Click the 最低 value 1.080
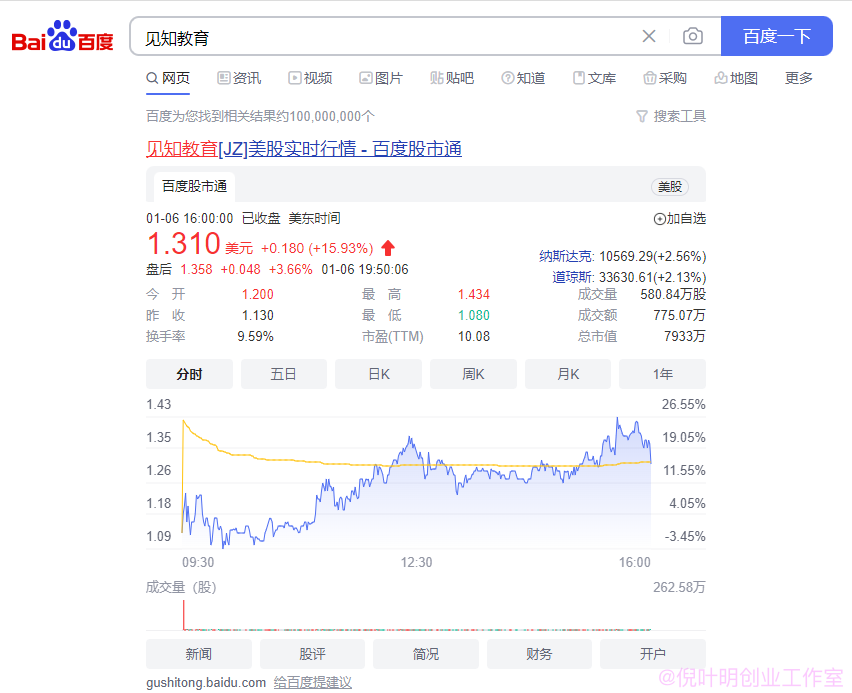852x693 pixels. (474, 315)
